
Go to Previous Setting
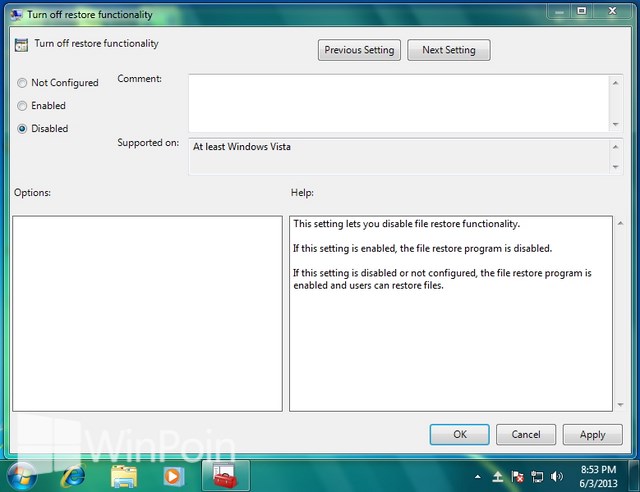tap(359, 50)
